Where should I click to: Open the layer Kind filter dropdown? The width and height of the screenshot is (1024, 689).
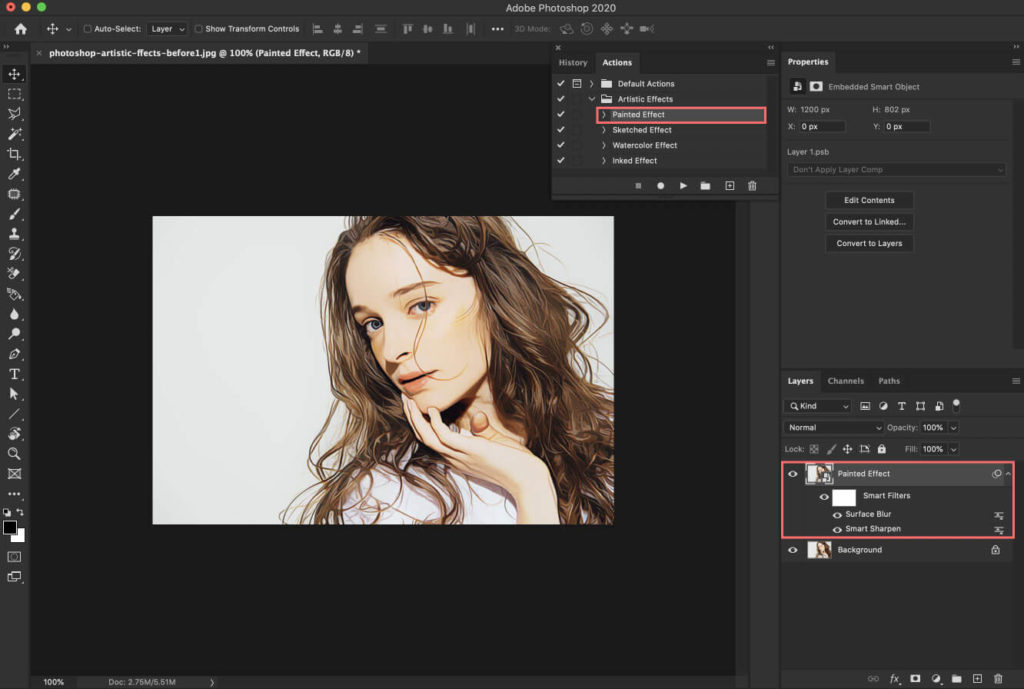tap(818, 406)
